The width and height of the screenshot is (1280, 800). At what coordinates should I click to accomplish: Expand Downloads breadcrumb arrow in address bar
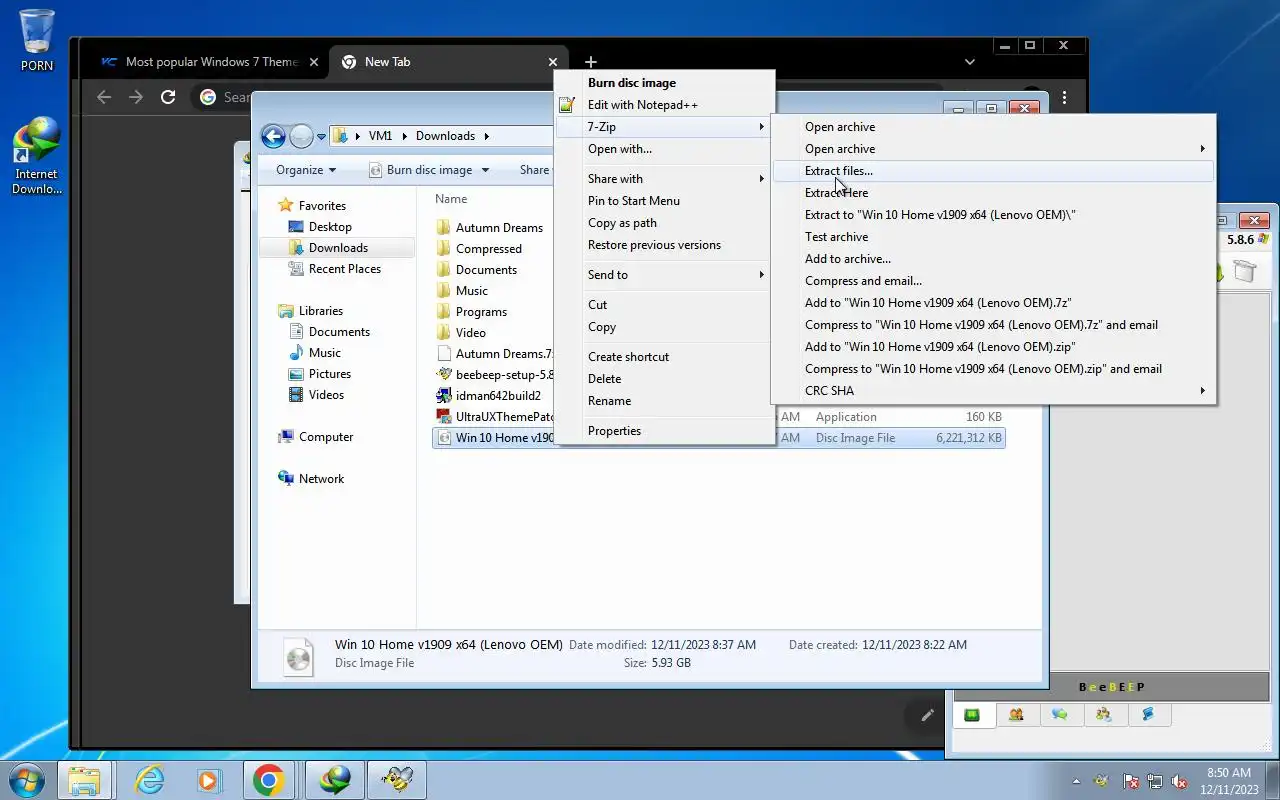pos(487,136)
